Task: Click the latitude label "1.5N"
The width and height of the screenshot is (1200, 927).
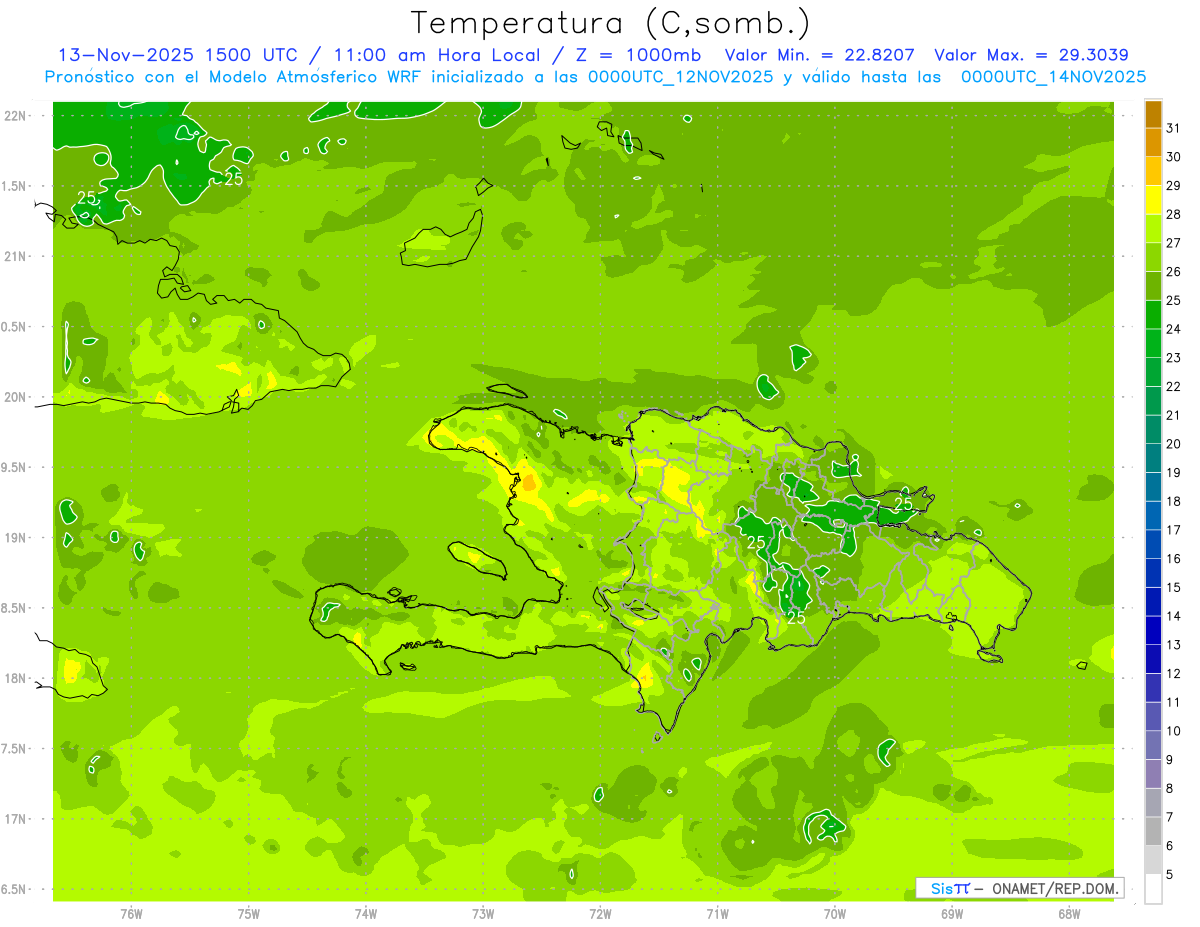Action: (x=14, y=186)
